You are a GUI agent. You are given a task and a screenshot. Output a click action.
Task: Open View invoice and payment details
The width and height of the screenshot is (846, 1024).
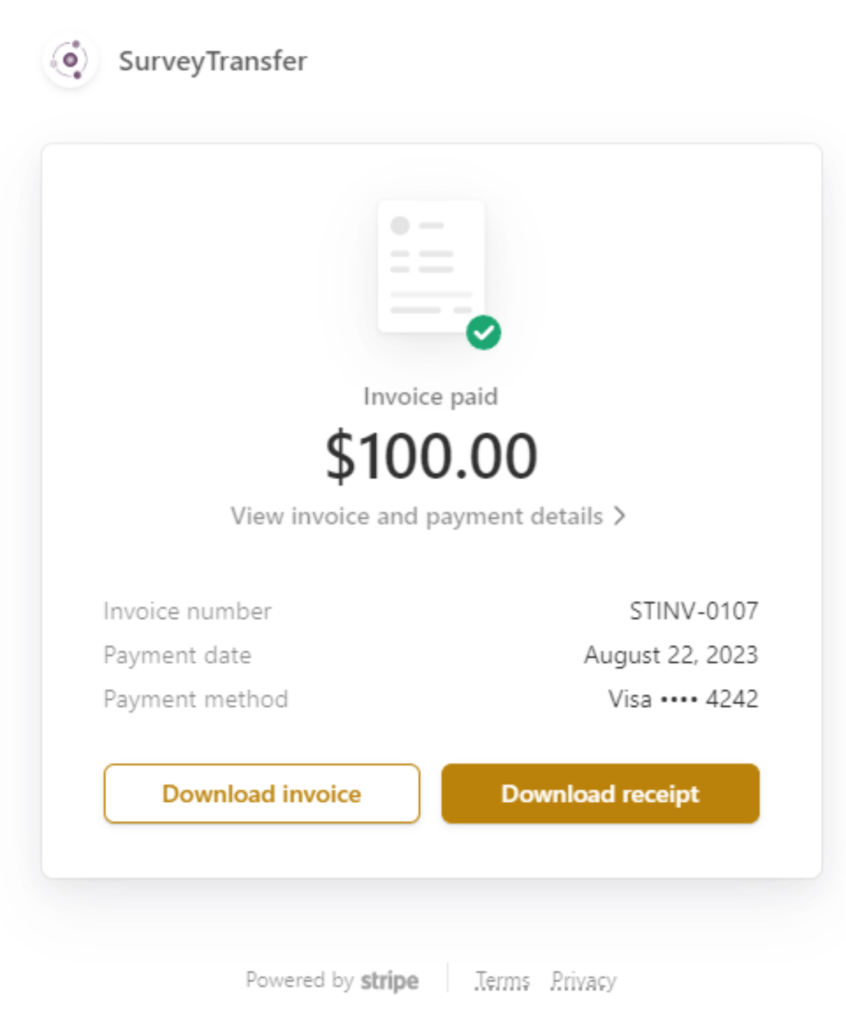coord(417,516)
